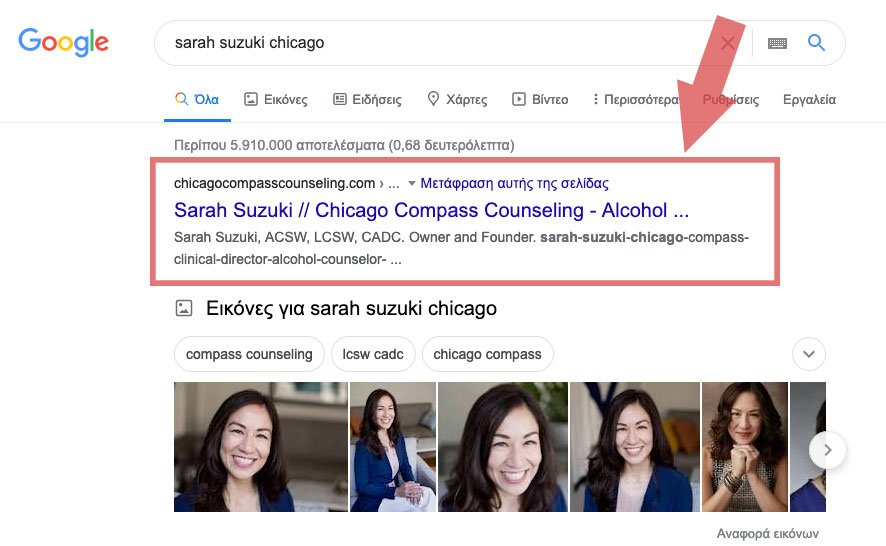Click next arrow on image carousel
The height and width of the screenshot is (546, 886).
[827, 450]
